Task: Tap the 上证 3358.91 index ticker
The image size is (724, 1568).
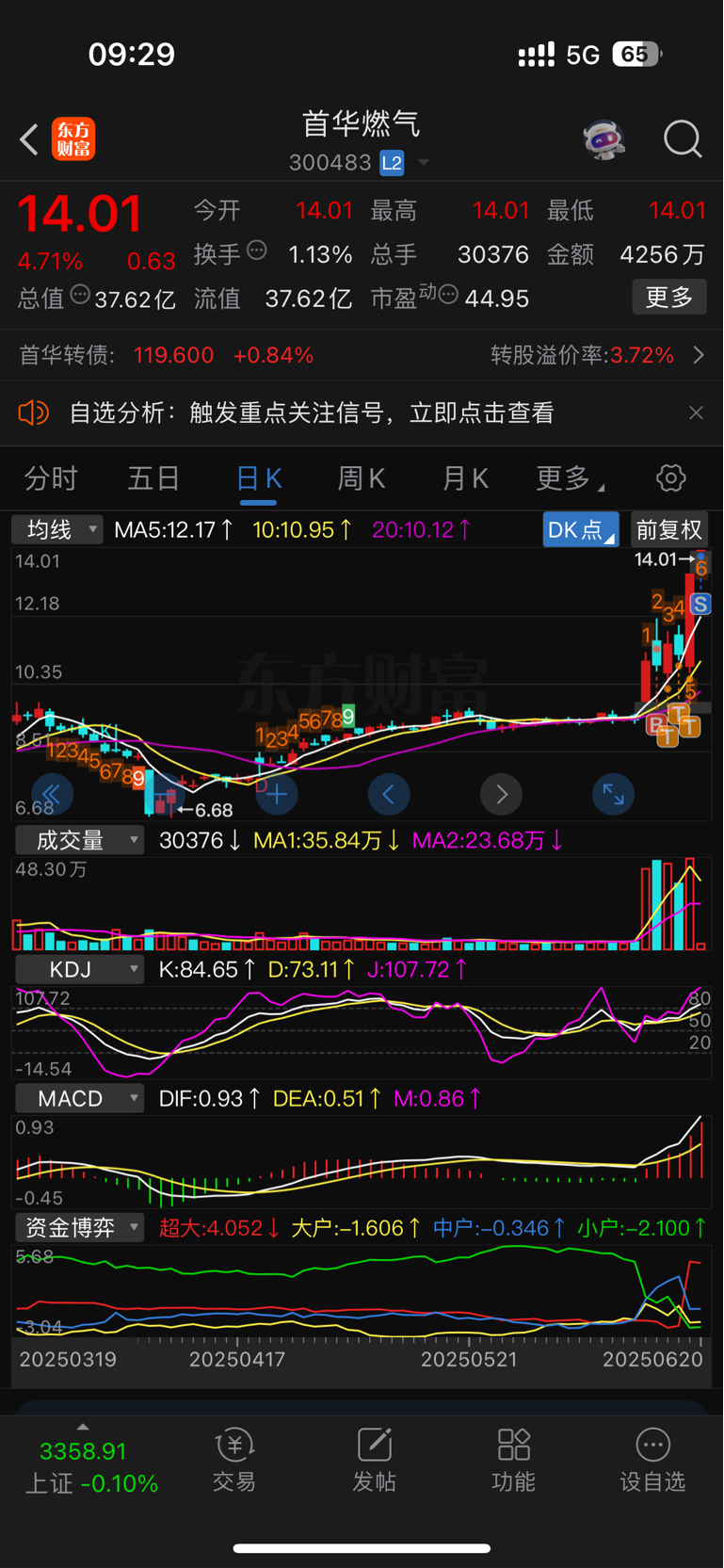Action: (x=91, y=1467)
